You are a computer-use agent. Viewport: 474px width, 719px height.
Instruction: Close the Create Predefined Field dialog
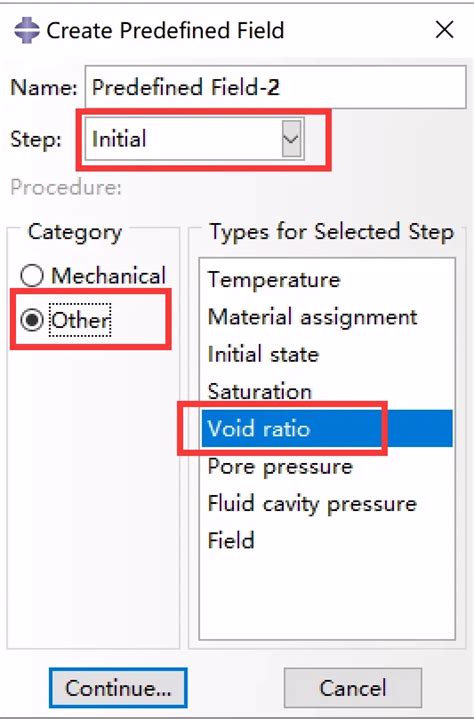coord(444,30)
